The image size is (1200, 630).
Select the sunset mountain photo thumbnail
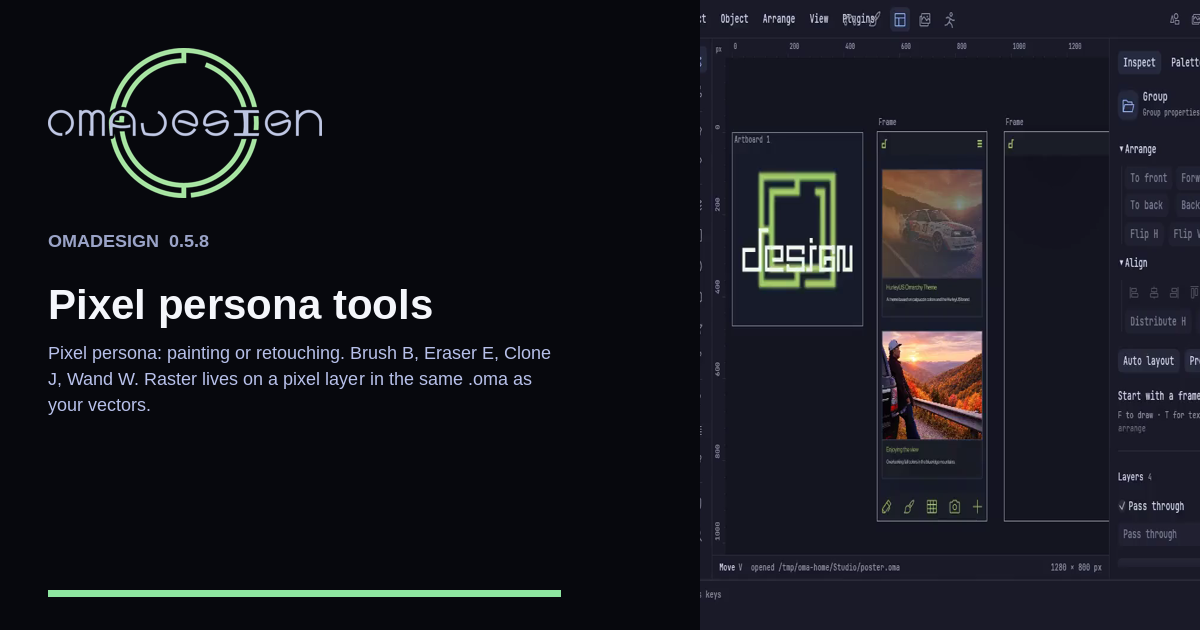[932, 385]
